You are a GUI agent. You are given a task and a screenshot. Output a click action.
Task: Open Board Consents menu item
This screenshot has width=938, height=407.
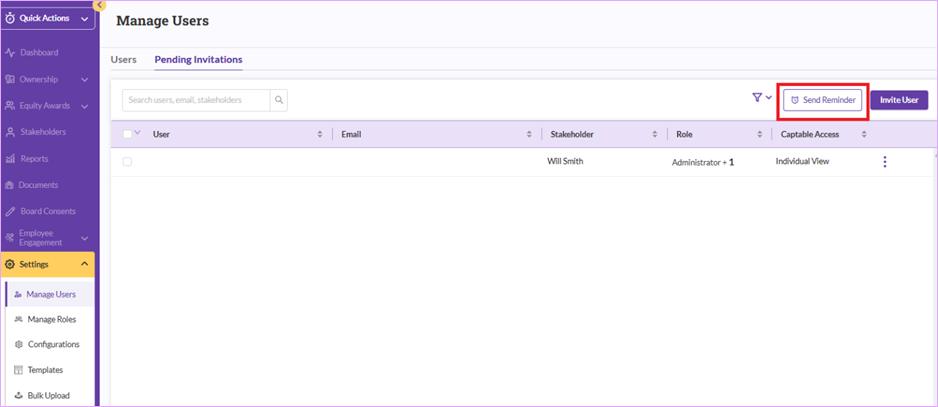click(x=47, y=211)
